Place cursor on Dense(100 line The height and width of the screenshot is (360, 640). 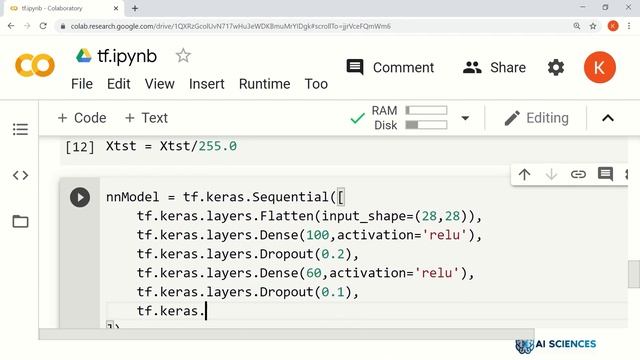click(x=309, y=235)
